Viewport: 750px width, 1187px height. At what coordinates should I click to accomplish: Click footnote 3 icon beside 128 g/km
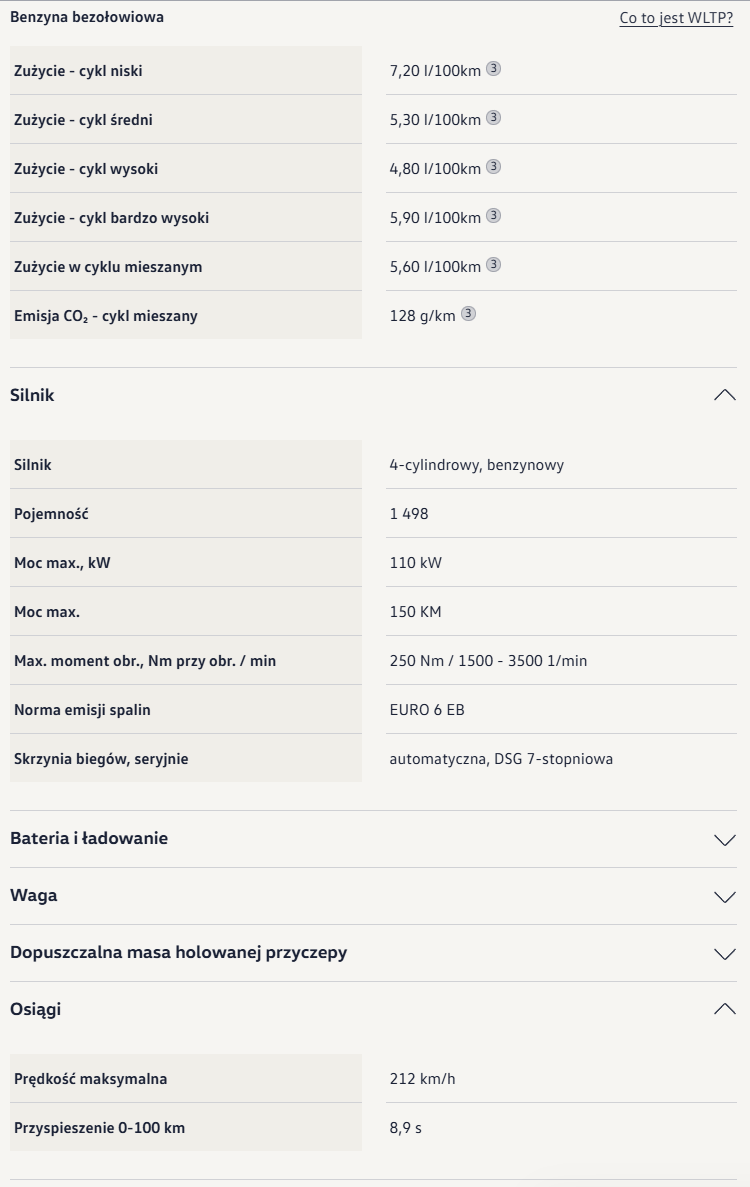pyautogui.click(x=468, y=314)
